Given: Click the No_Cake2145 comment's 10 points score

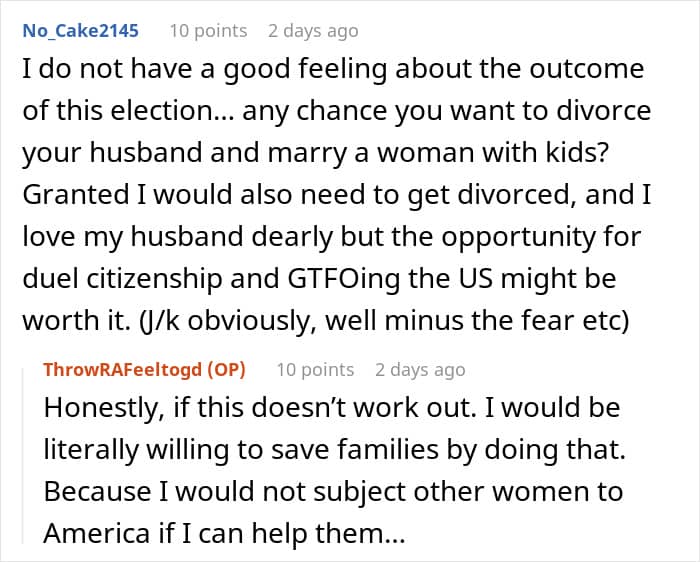Looking at the screenshot, I should (209, 30).
